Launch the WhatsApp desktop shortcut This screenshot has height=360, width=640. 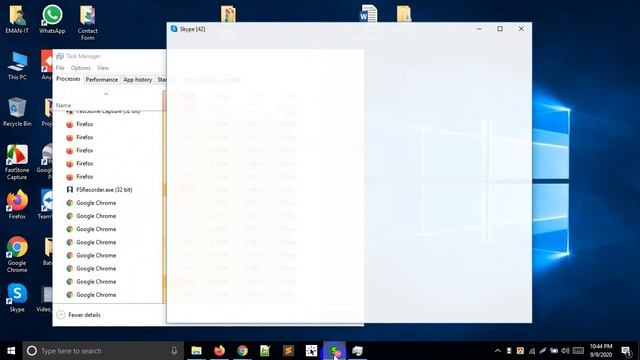coord(52,20)
